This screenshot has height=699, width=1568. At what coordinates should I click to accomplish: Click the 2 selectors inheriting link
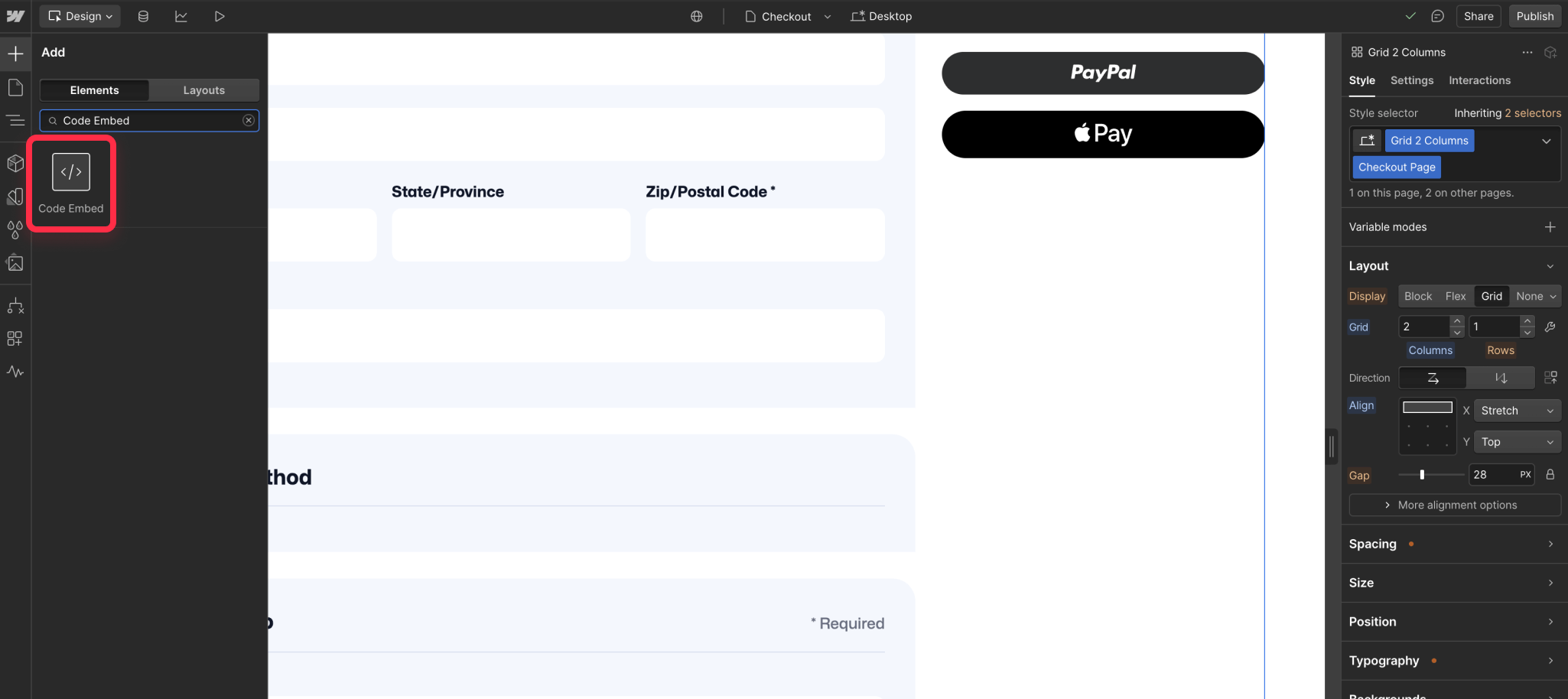pyautogui.click(x=1533, y=113)
